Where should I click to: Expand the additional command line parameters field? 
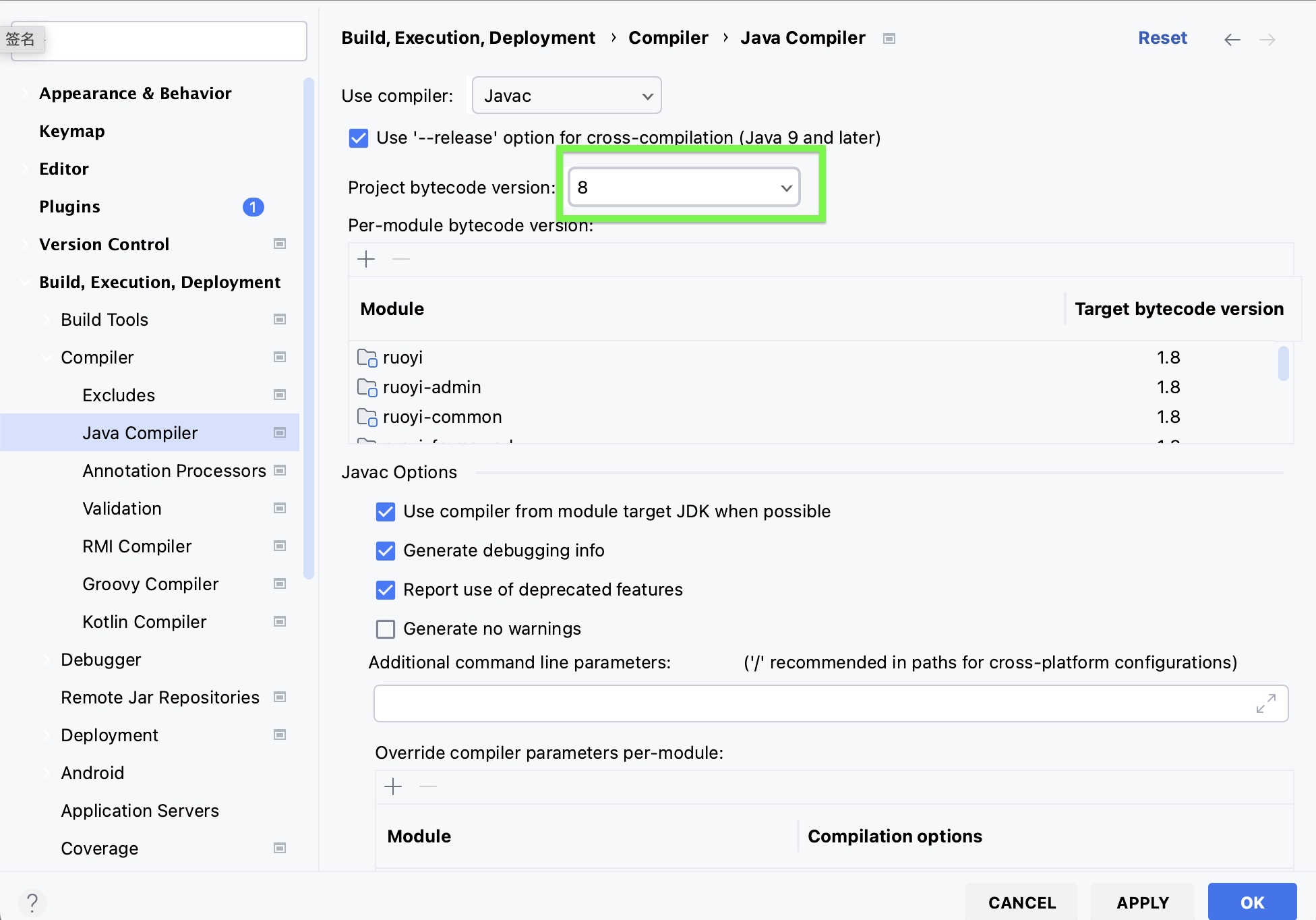point(1265,703)
